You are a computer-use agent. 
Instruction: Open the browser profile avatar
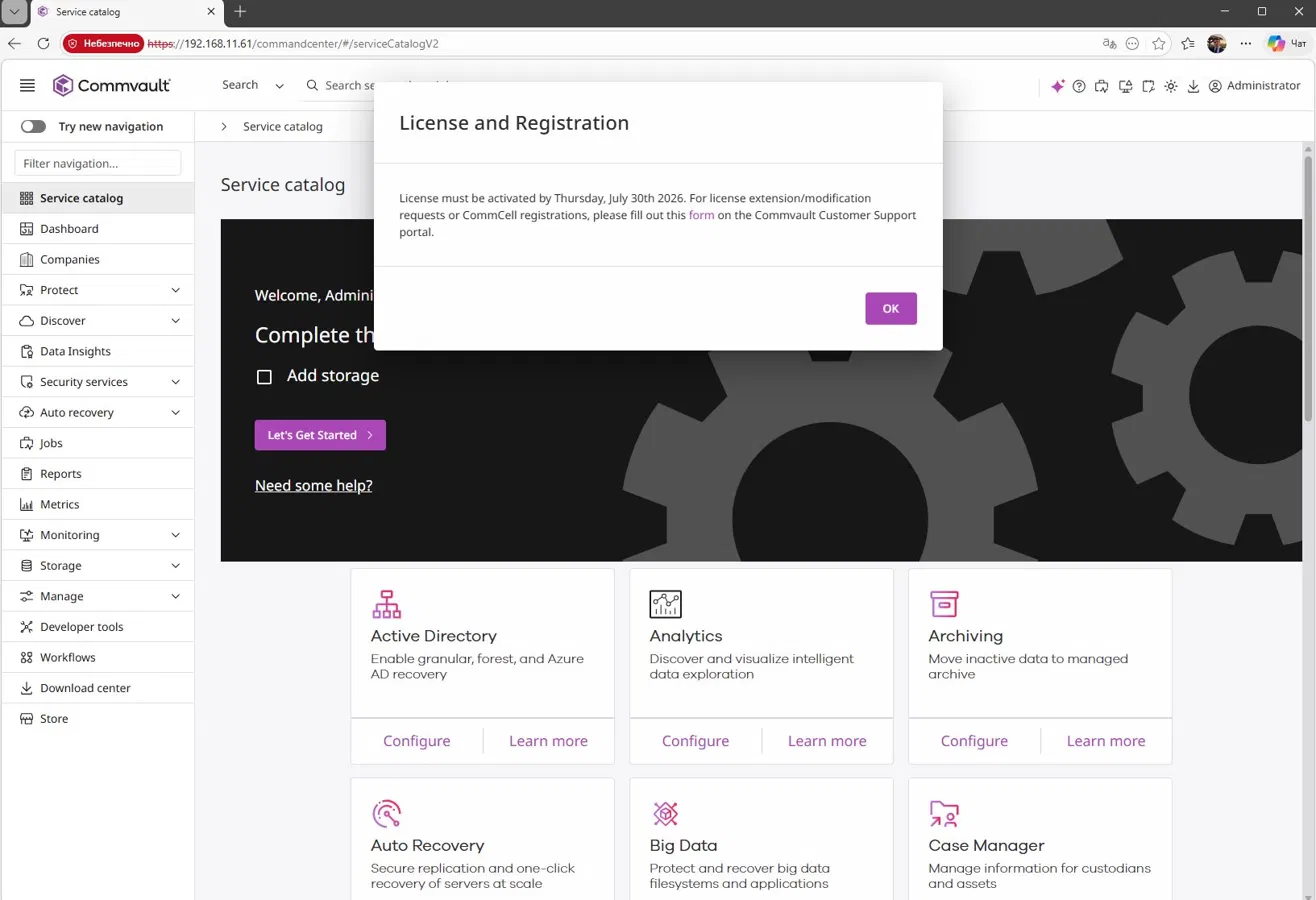click(1217, 44)
